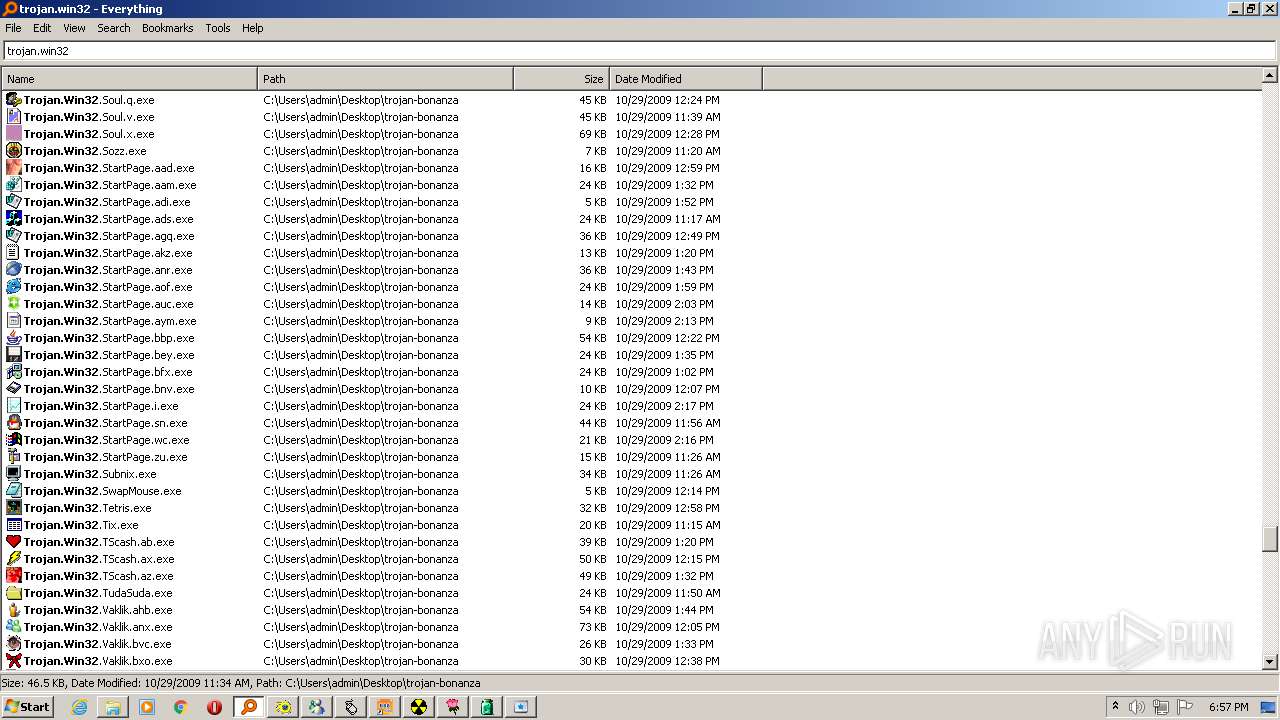
Task: Click the Start button
Action: (27, 707)
